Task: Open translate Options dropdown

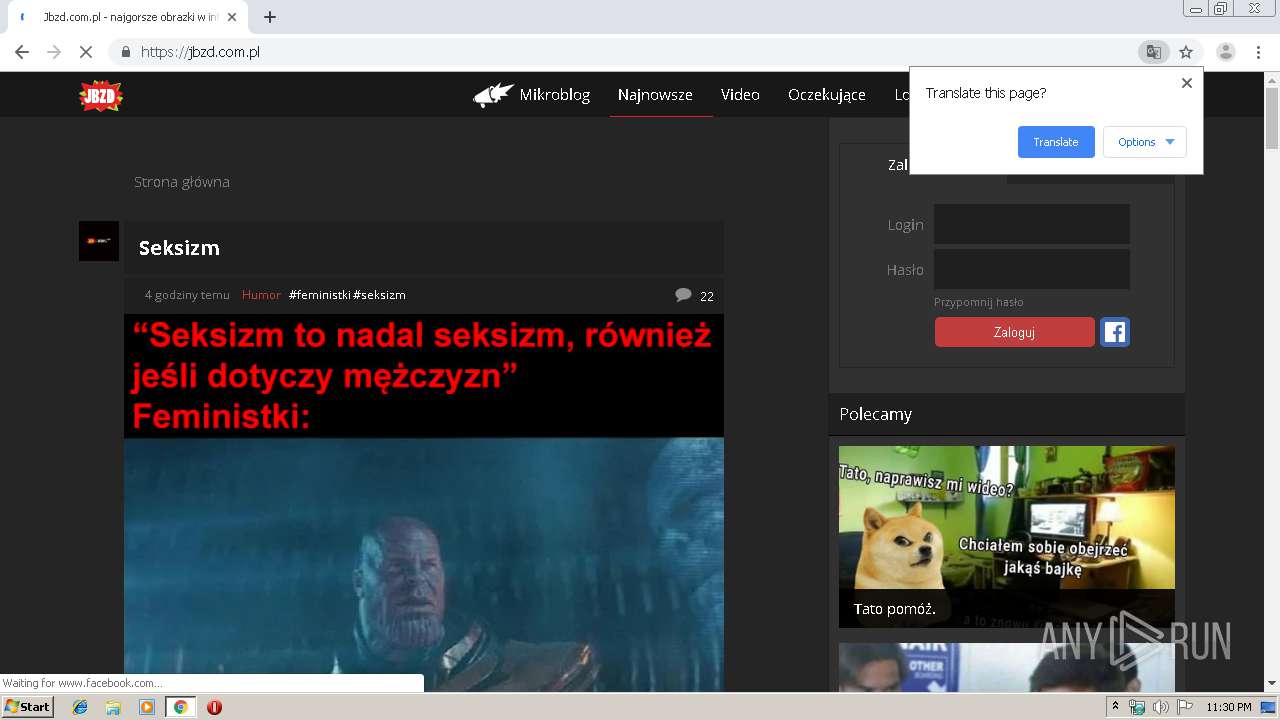Action: click(x=1145, y=142)
